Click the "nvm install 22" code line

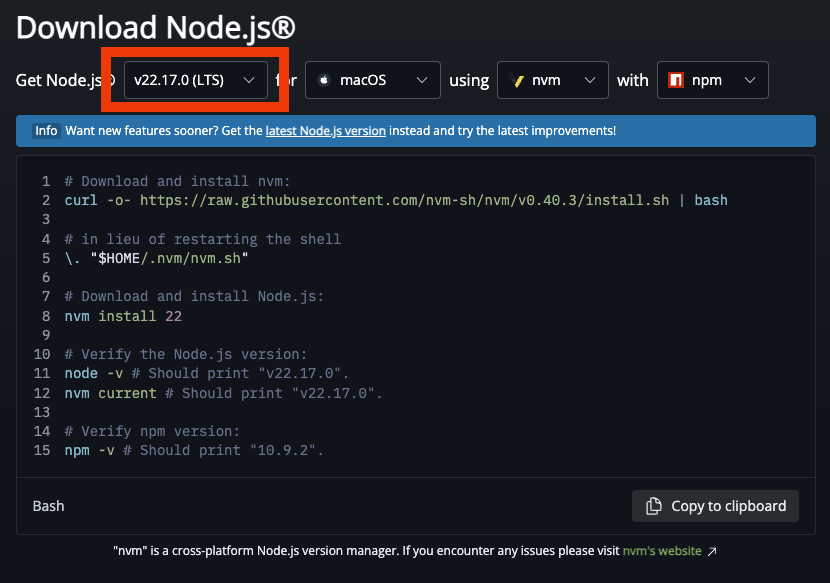[x=123, y=316]
